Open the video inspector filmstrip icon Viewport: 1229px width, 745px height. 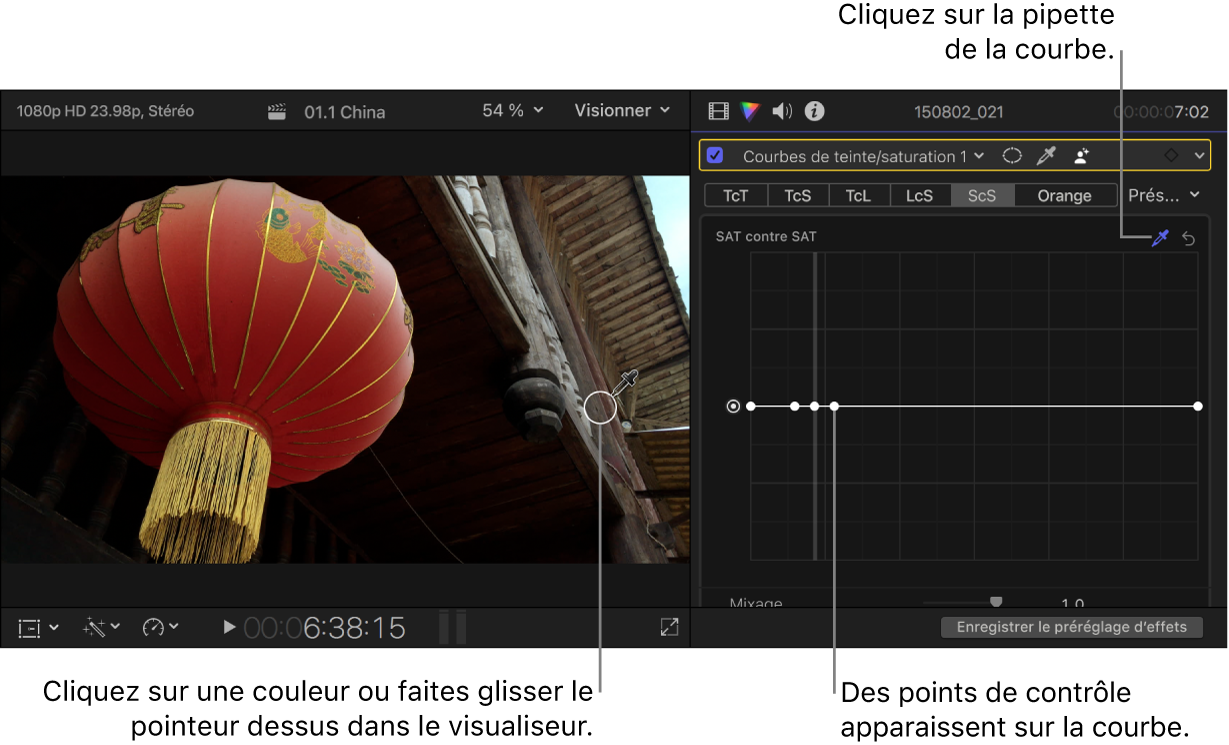(718, 111)
